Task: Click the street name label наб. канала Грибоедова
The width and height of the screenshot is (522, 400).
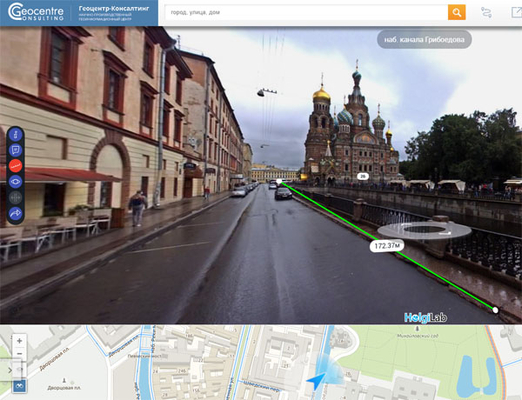Action: coord(424,40)
